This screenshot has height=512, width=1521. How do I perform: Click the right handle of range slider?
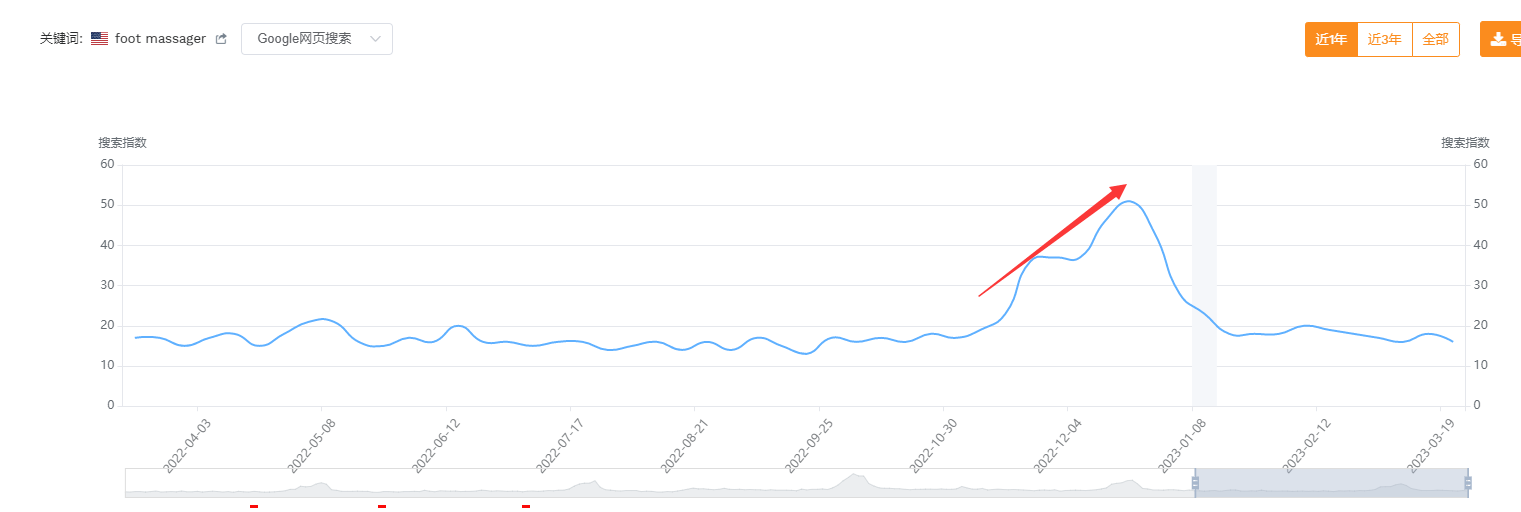click(1467, 483)
